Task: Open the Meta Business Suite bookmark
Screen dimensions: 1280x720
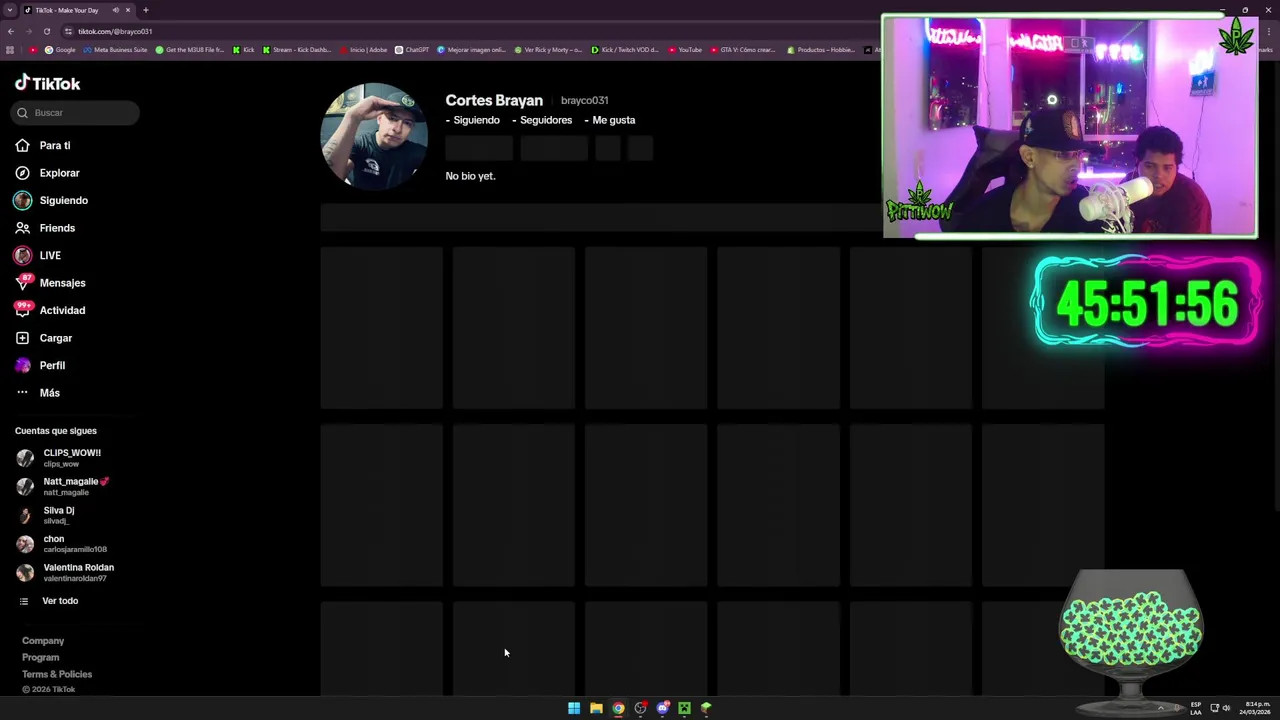Action: pos(115,50)
